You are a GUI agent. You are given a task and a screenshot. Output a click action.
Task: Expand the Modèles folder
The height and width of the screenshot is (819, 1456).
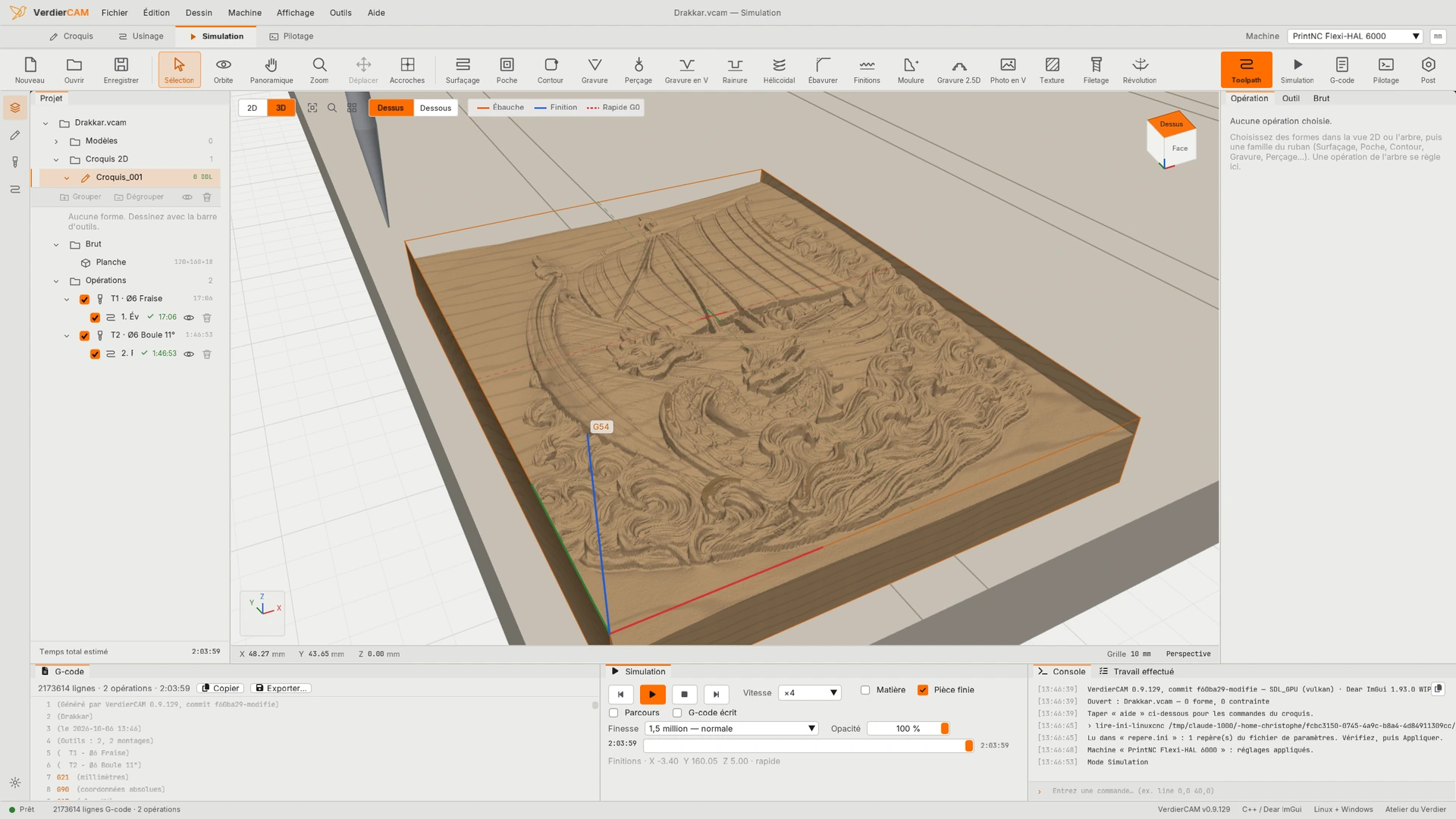tap(56, 142)
